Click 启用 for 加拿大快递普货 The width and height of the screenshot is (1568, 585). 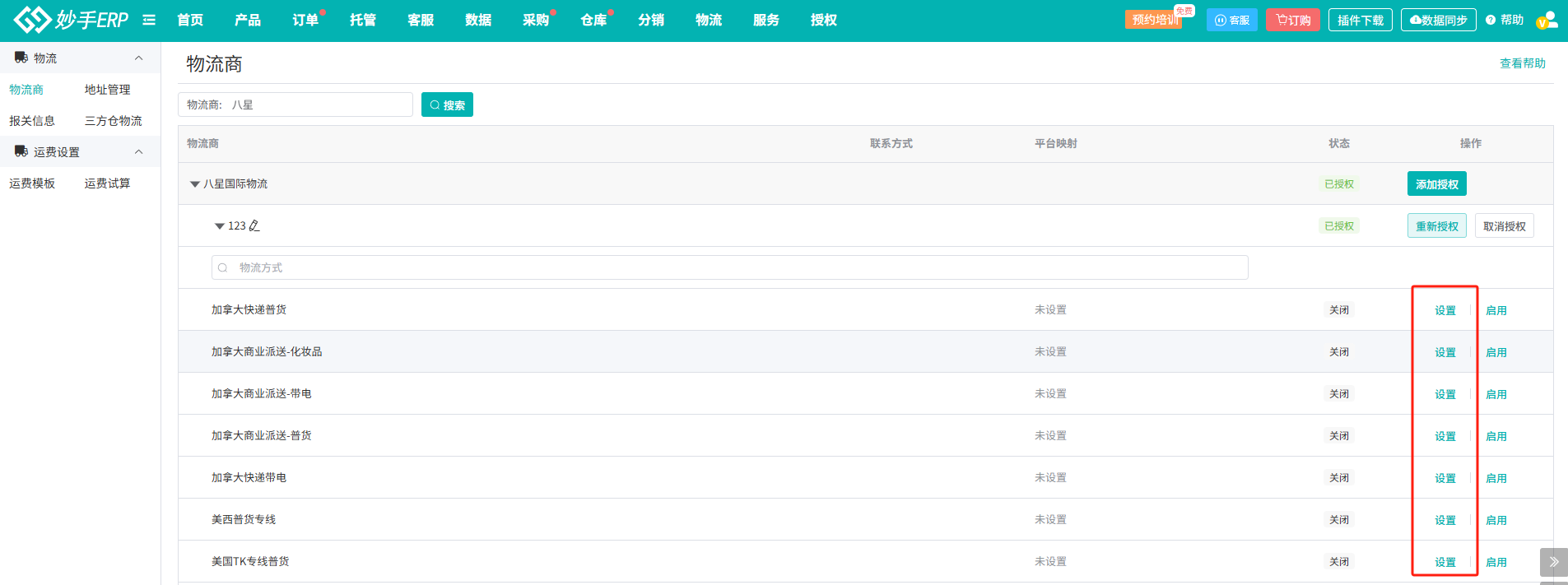(1496, 310)
